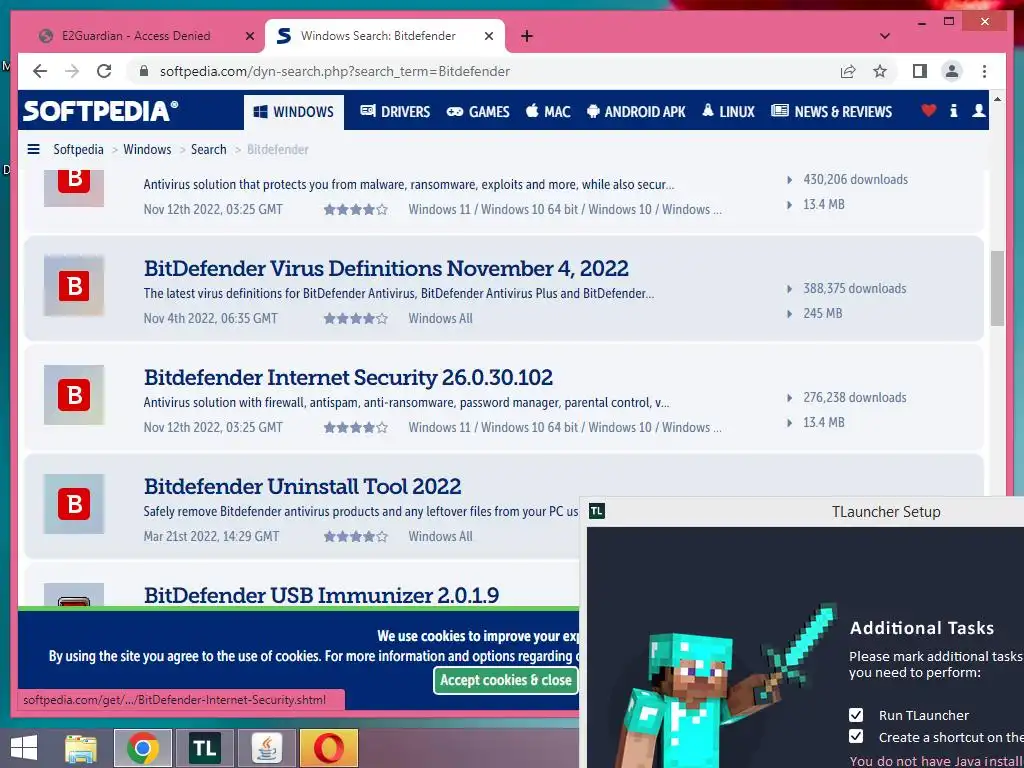
Task: Click the Nov 4th 2022, 06:35 GMT date
Action: [210, 318]
